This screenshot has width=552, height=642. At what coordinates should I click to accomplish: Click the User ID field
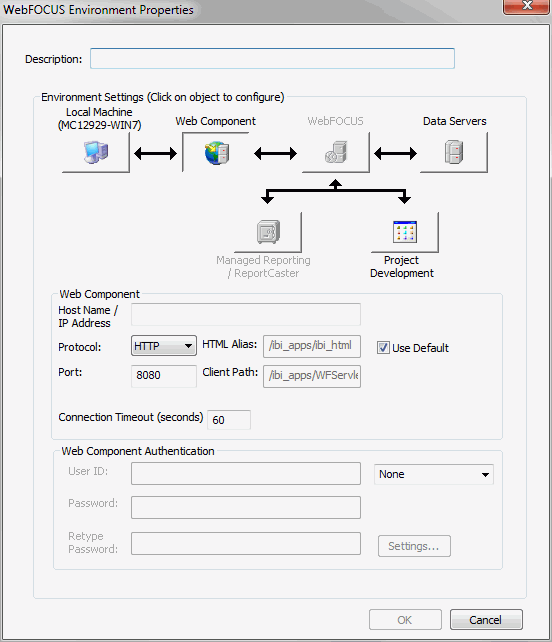click(246, 474)
